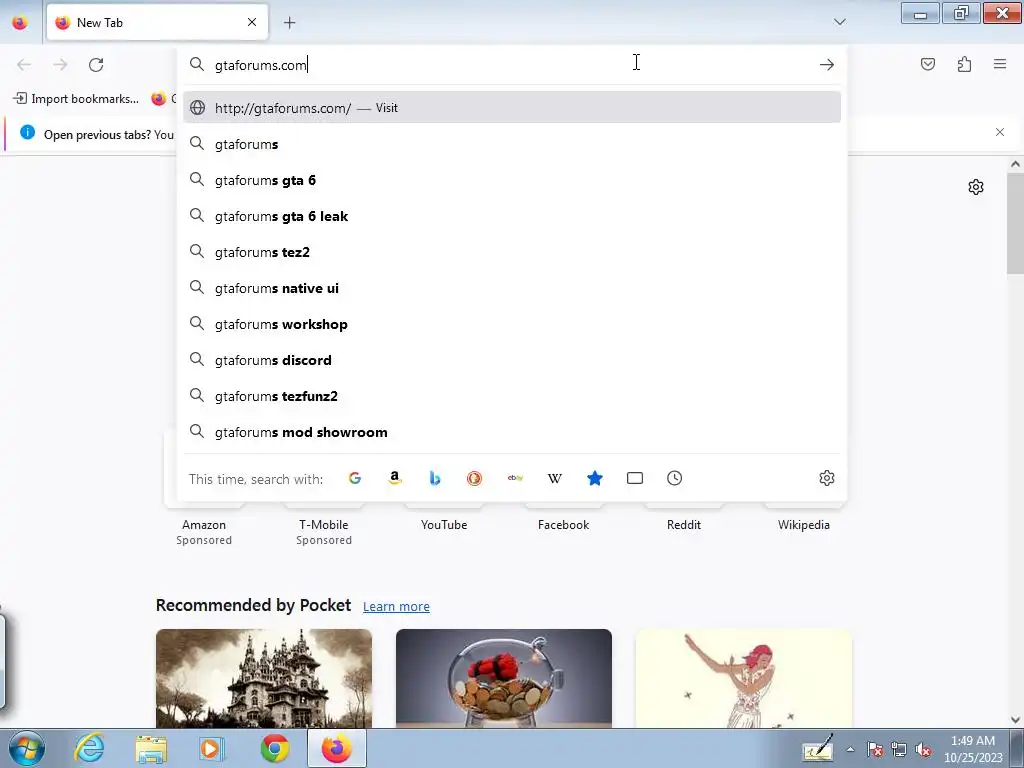Search this time with Wikipedia
This screenshot has width=1024, height=768.
pyautogui.click(x=554, y=478)
